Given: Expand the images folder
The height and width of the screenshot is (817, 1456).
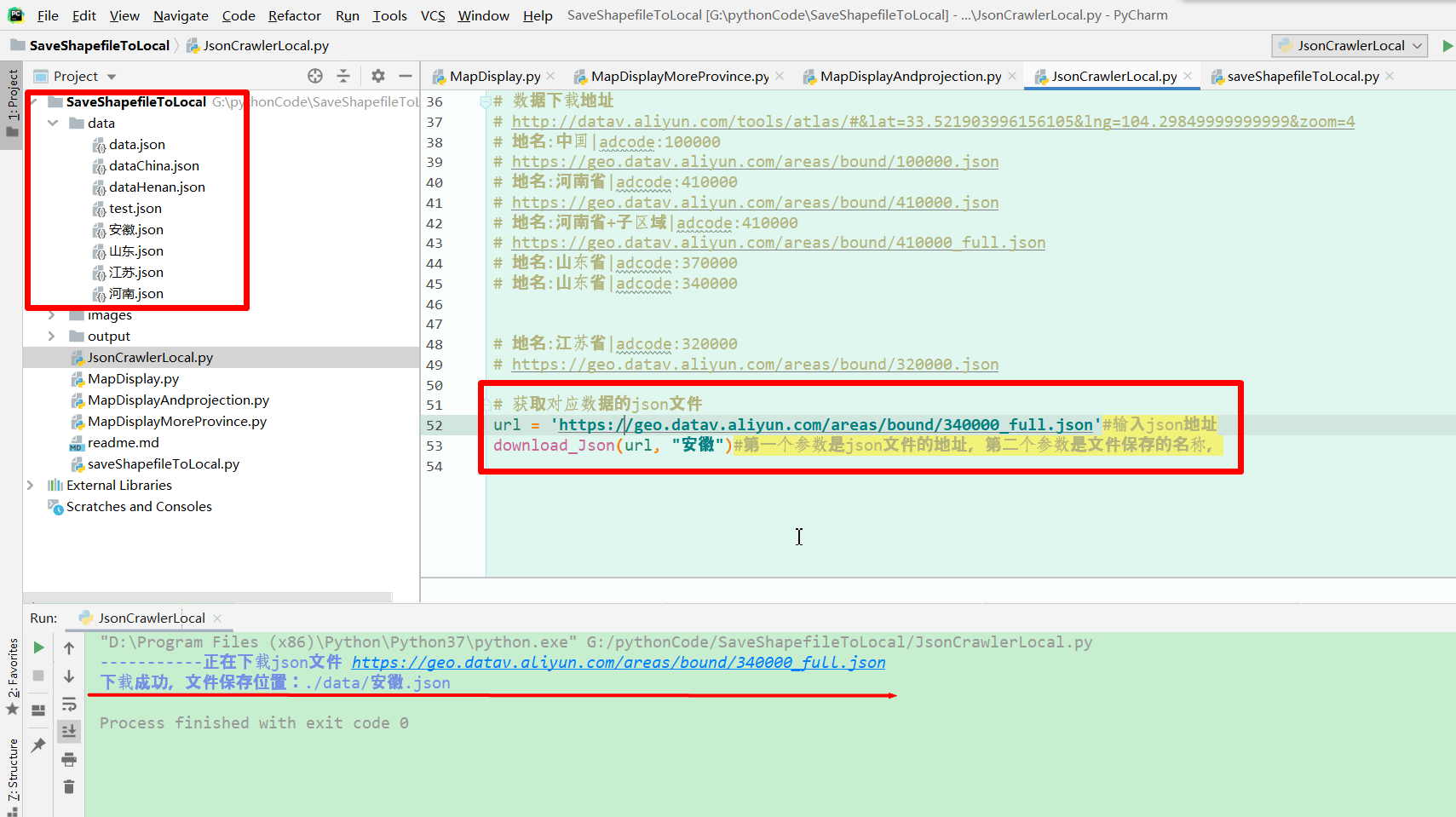Looking at the screenshot, I should (52, 314).
